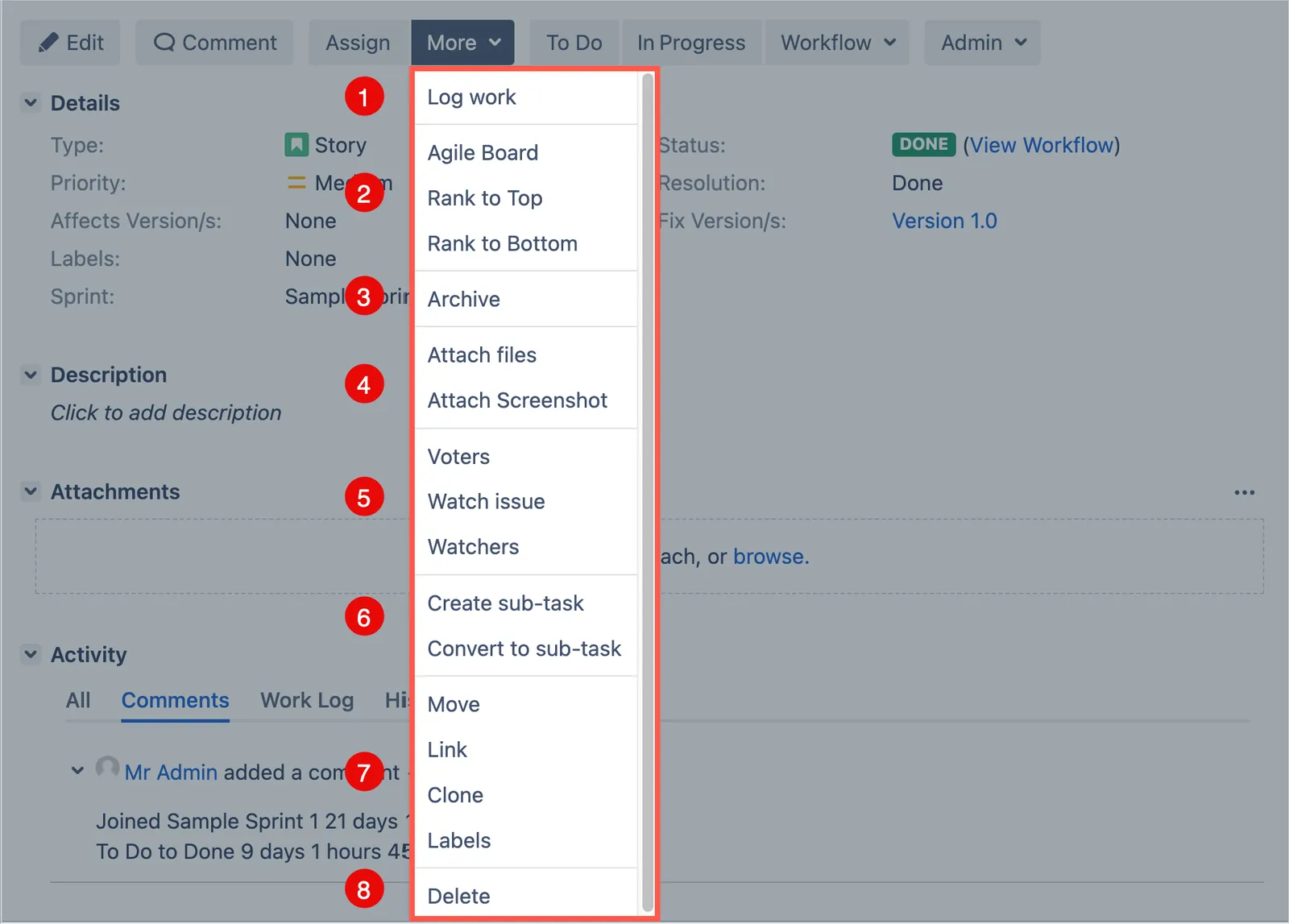Open the Version 1.0 link
The height and width of the screenshot is (924, 1289).
pyautogui.click(x=944, y=221)
